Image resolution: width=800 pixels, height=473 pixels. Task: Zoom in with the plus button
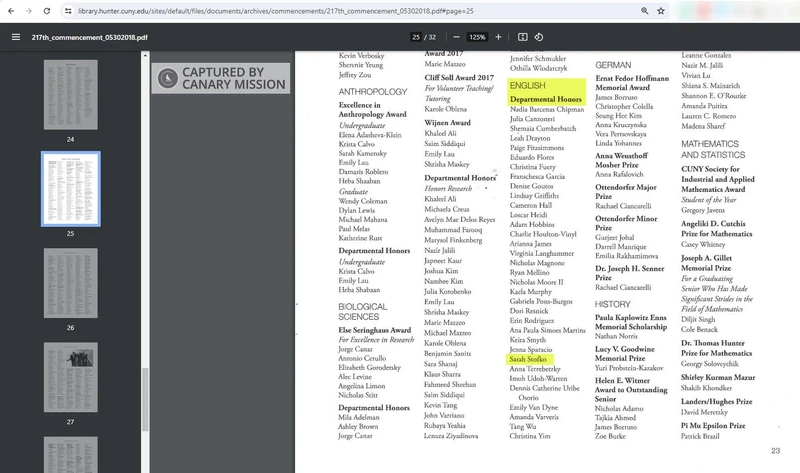499,37
